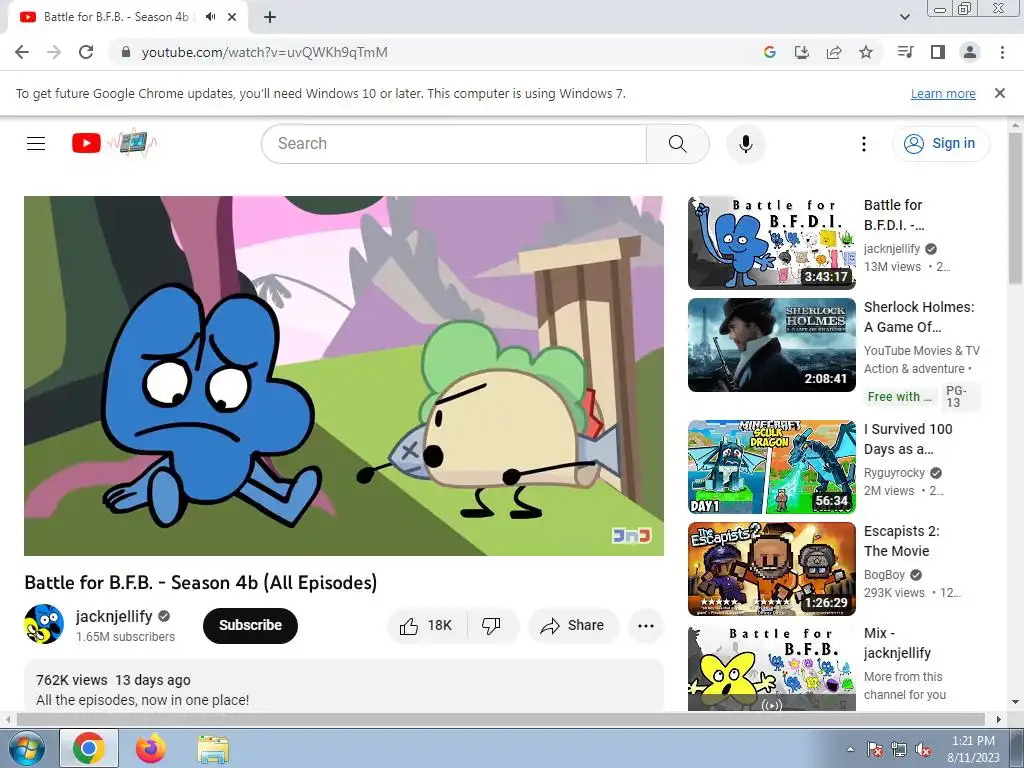Click the YouTube logo home link

pos(115,143)
